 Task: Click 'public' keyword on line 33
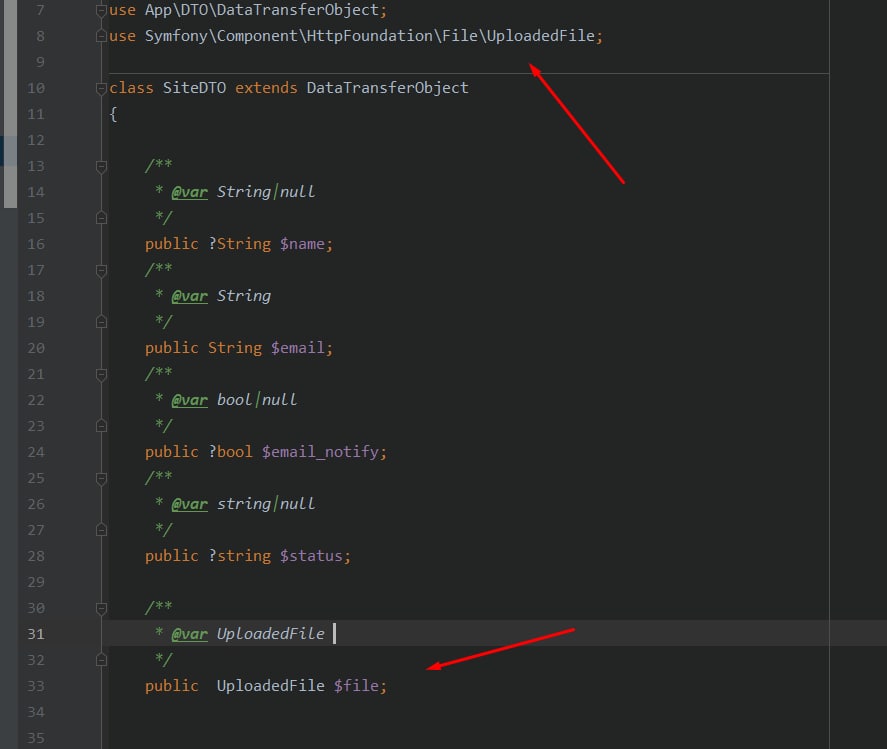coord(171,686)
